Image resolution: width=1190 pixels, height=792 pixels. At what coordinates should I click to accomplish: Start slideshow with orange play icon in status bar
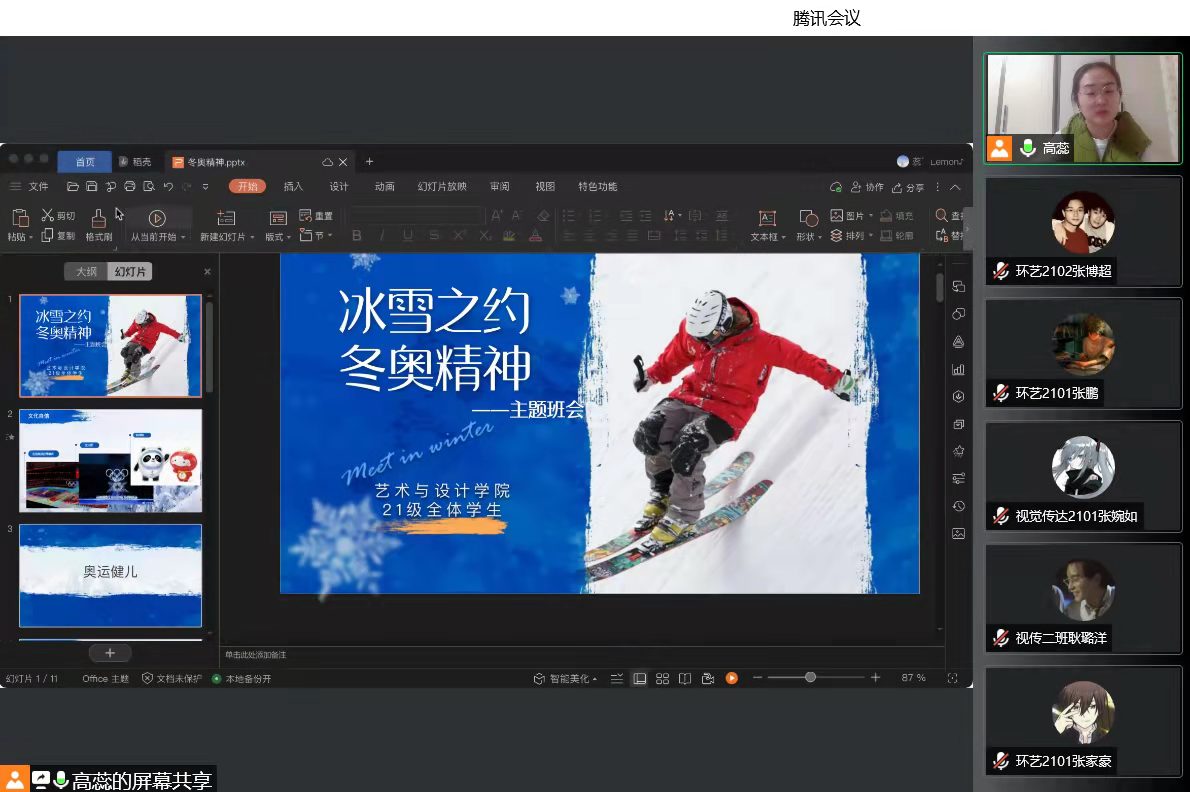[732, 678]
